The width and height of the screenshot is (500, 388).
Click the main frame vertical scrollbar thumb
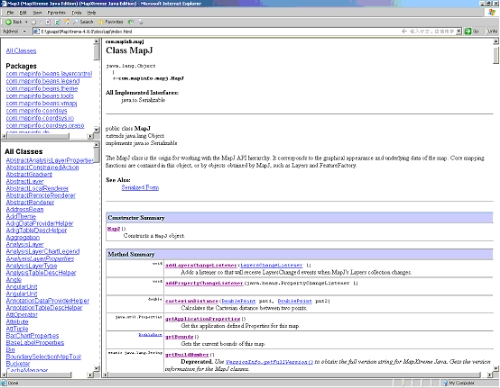pos(496,54)
